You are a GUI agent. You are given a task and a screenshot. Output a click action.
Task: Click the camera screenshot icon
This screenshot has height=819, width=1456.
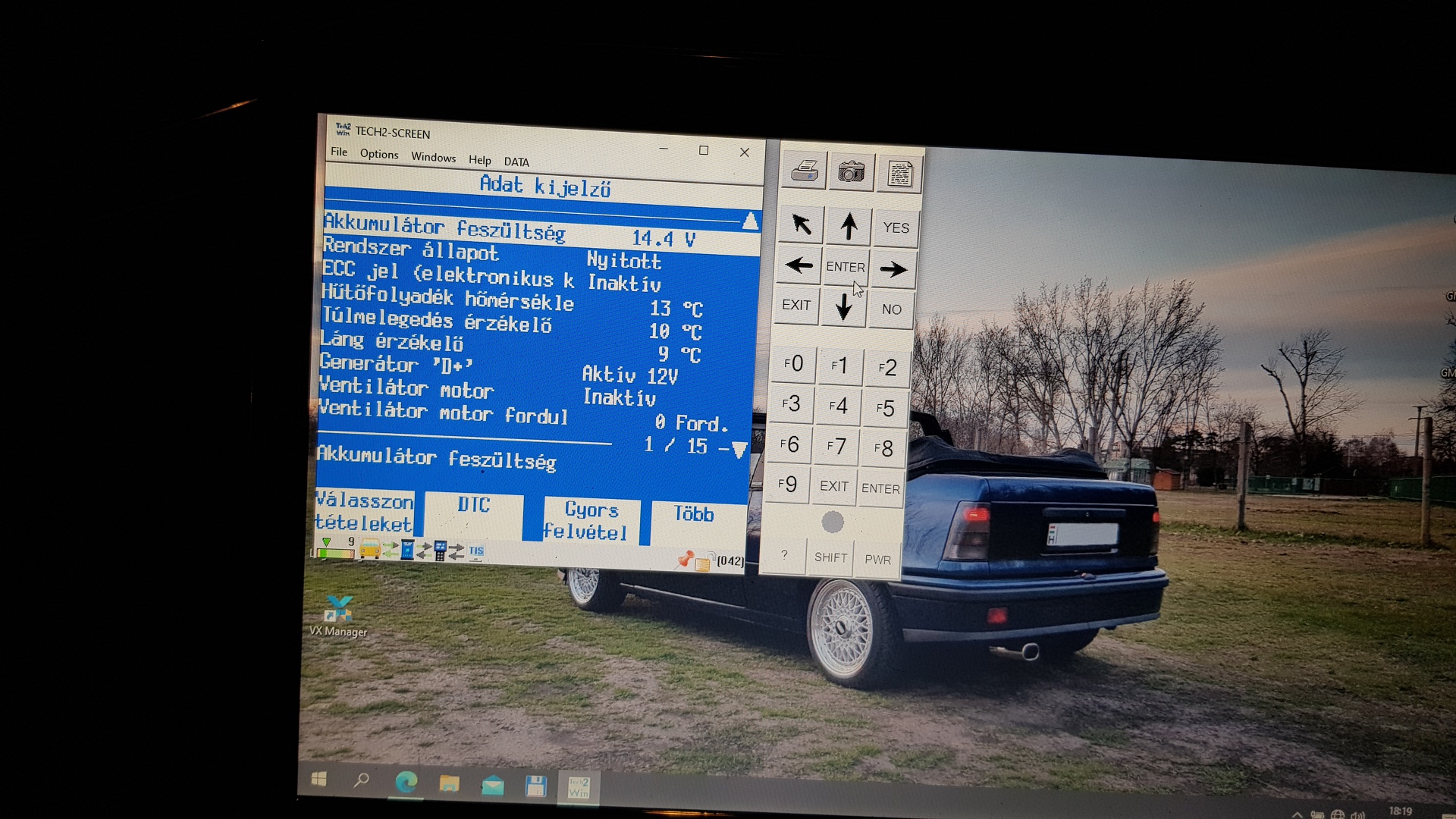tap(851, 172)
